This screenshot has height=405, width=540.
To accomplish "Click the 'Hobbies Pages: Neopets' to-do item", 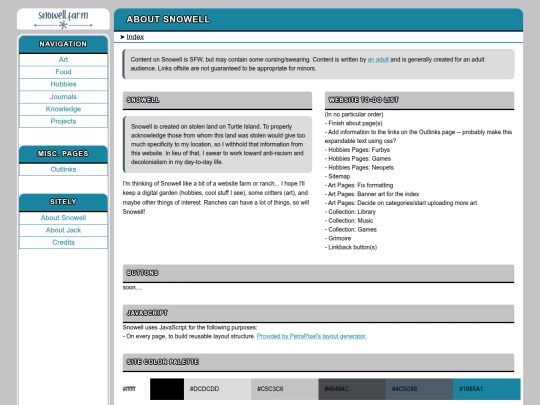I will pyautogui.click(x=359, y=168).
